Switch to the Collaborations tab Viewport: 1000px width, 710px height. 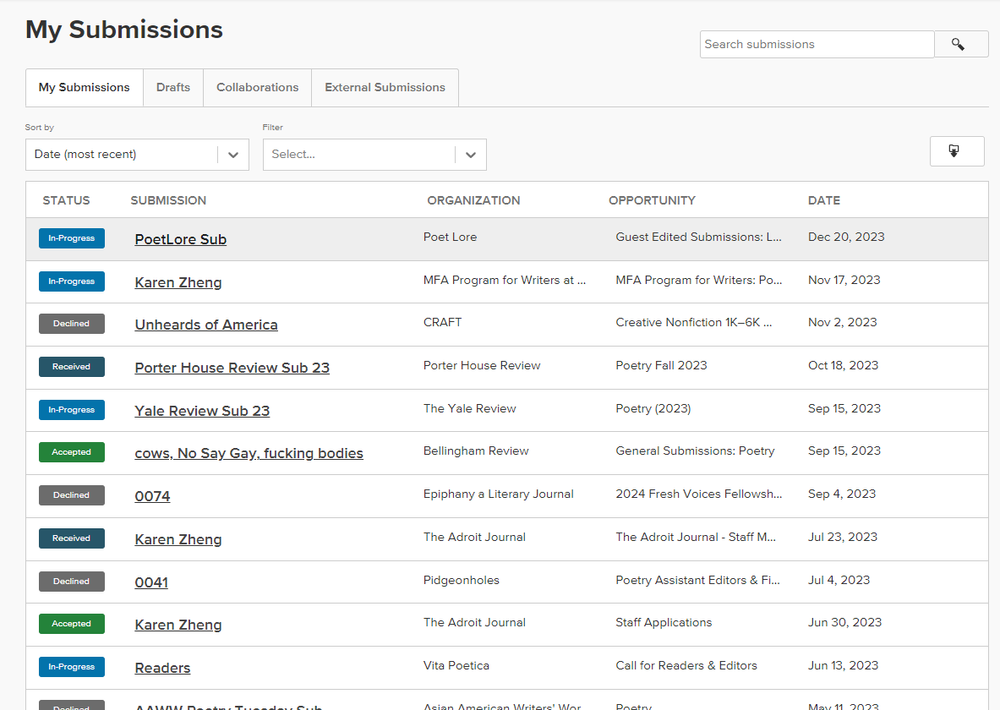(x=256, y=88)
